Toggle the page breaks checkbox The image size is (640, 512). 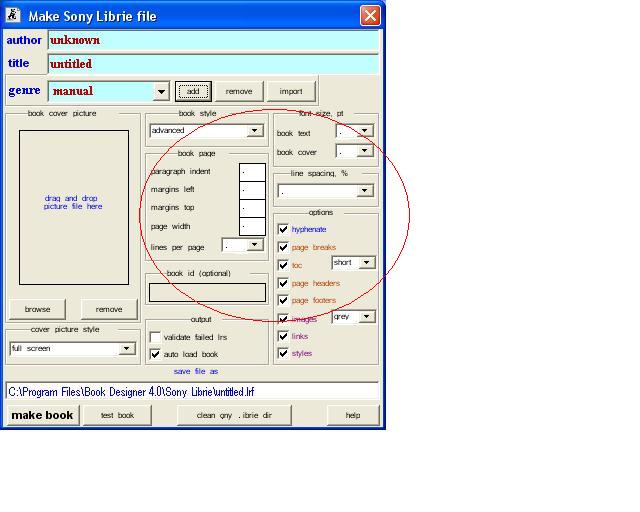click(x=283, y=247)
